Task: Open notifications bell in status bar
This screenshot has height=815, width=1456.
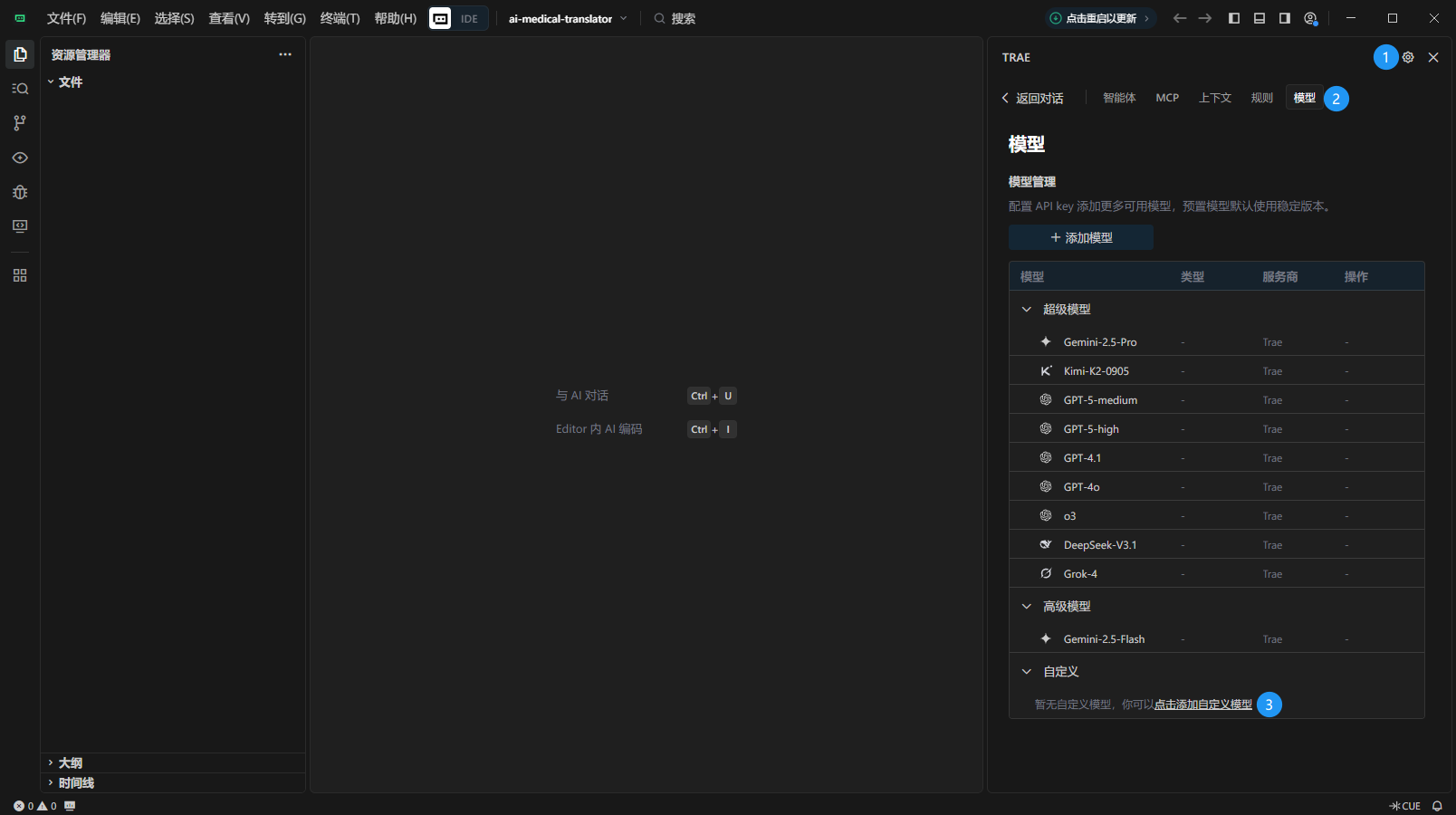Action: click(1437, 806)
